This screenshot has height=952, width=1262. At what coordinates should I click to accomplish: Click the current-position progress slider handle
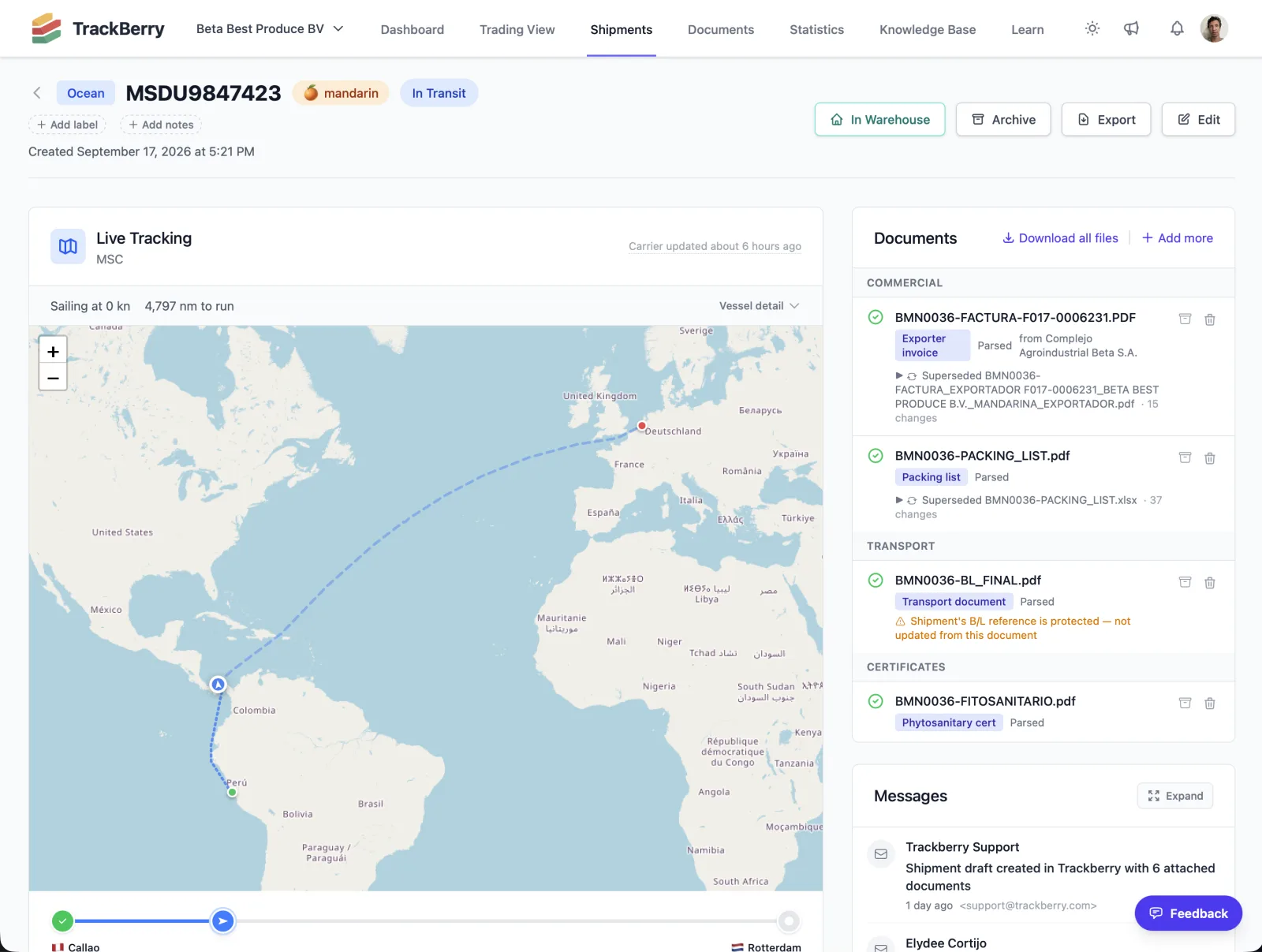(223, 920)
